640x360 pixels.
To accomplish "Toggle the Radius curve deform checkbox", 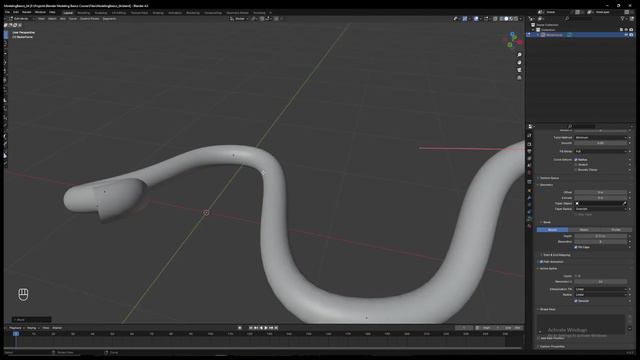I will click(x=576, y=160).
